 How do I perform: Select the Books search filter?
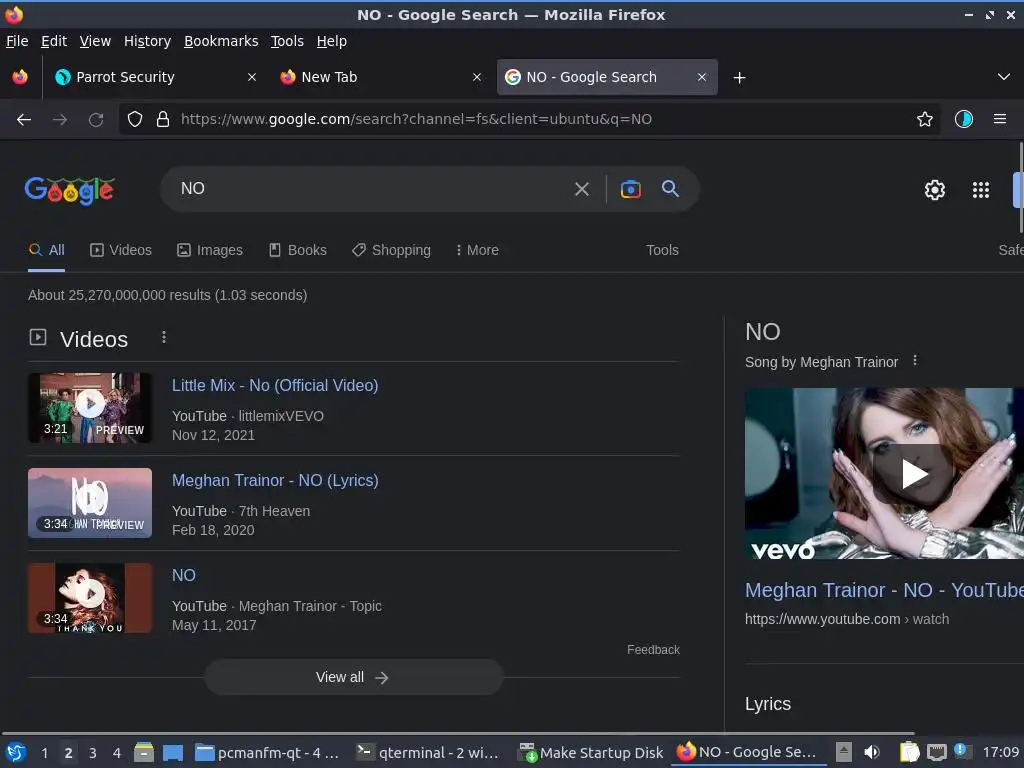point(298,250)
